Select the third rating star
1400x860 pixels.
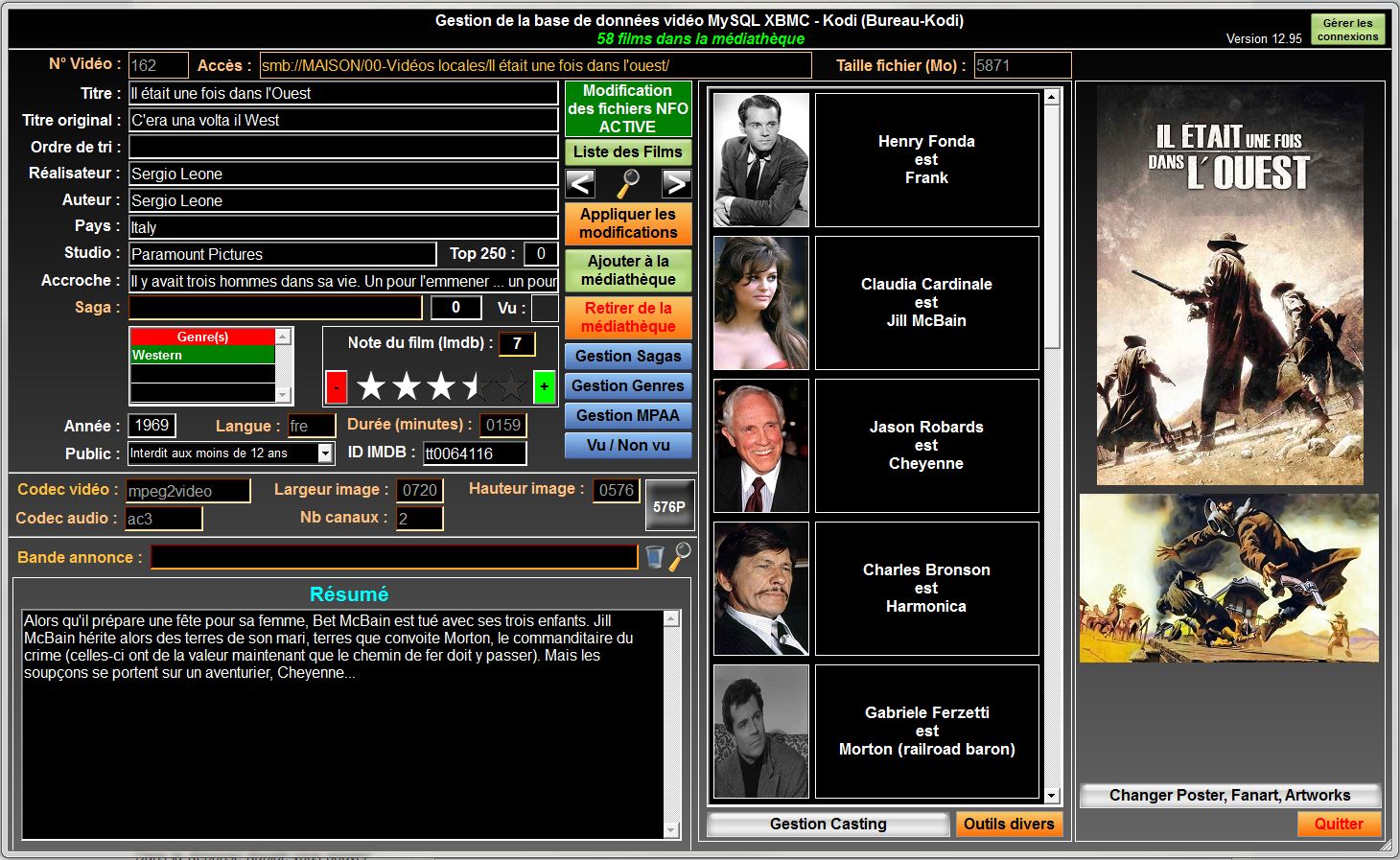coord(441,387)
